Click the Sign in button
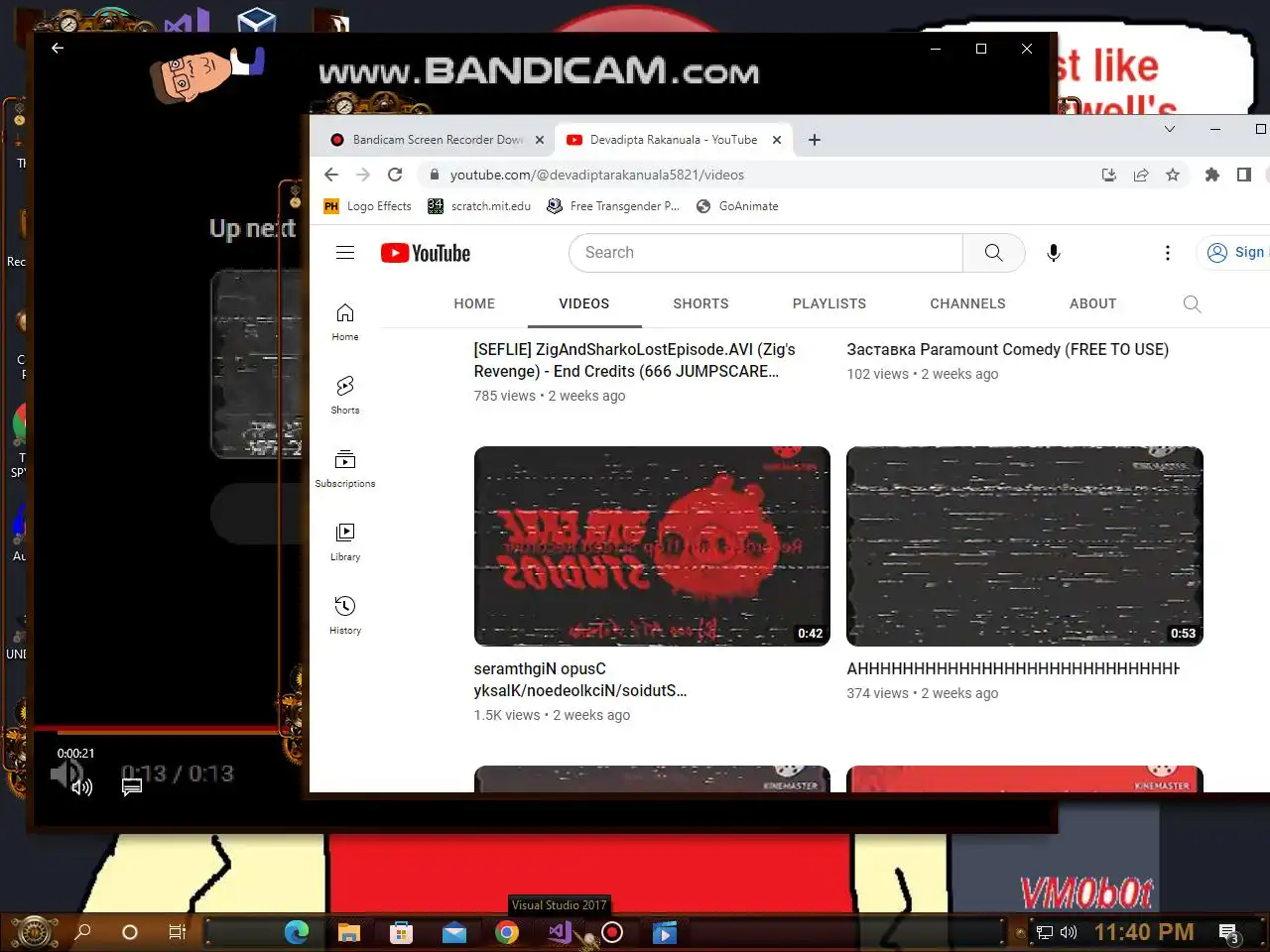This screenshot has width=1270, height=952. pos(1234,253)
